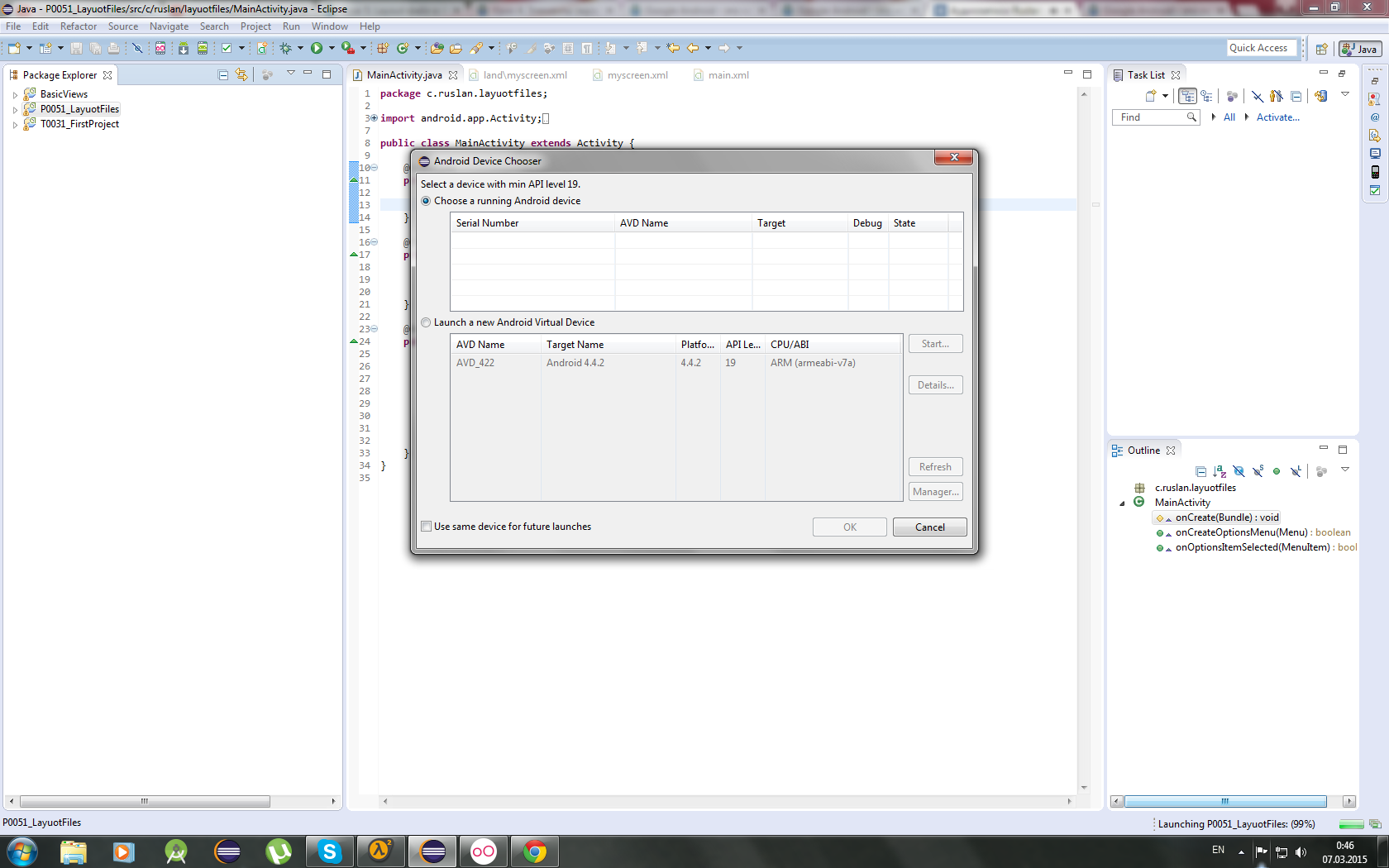The image size is (1389, 868).
Task: Open the Navigate menu
Action: click(x=169, y=26)
